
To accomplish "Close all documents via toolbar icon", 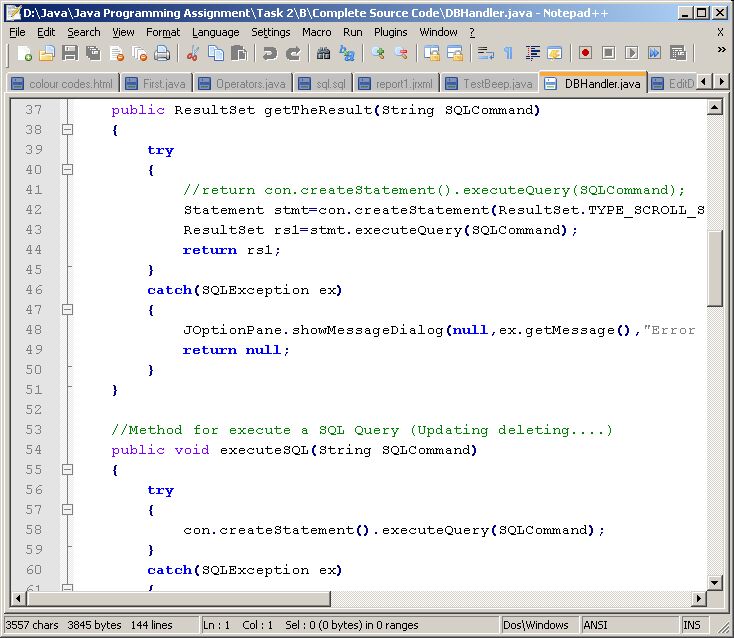I will 139,53.
